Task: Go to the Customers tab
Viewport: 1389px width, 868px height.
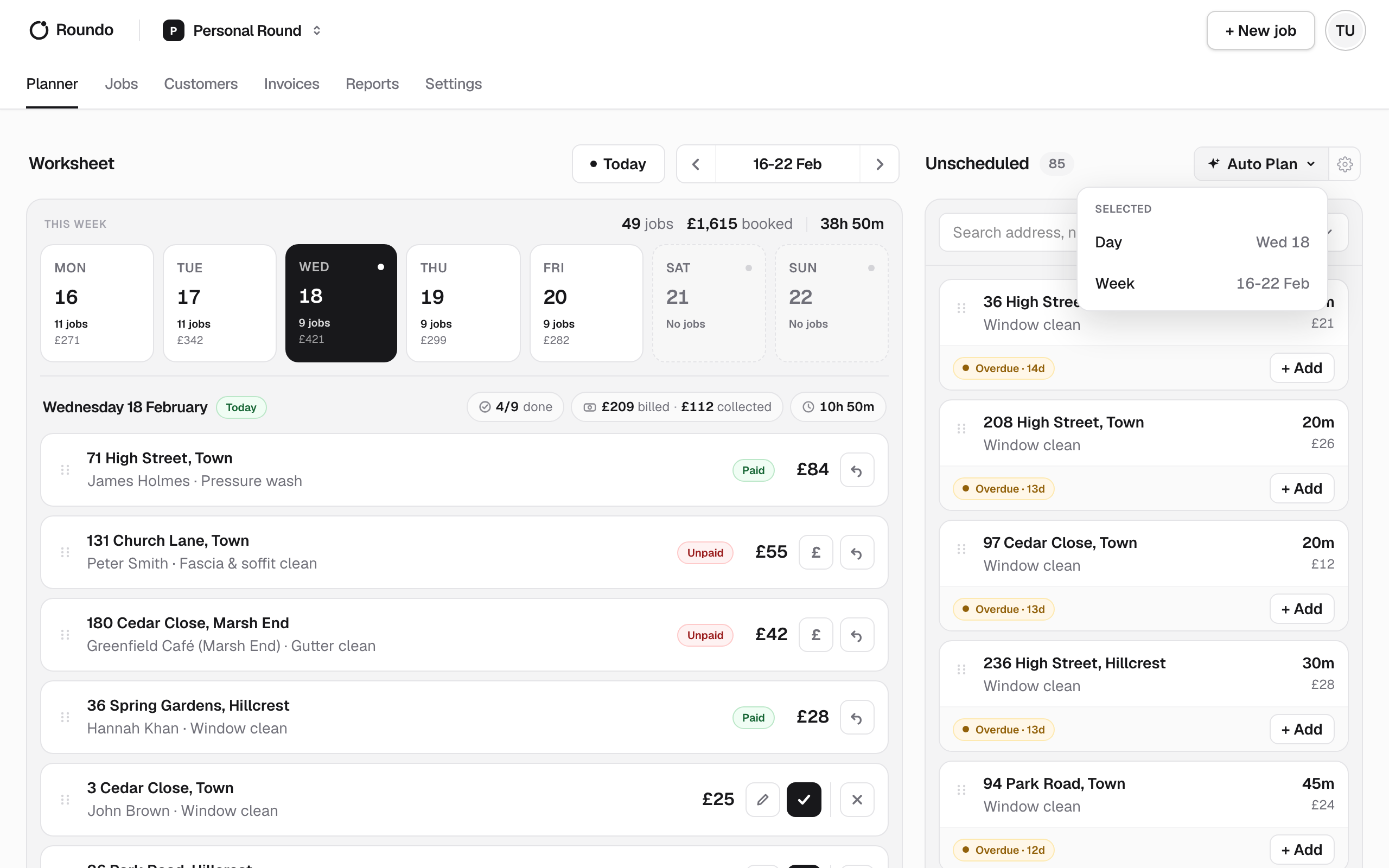Action: click(x=201, y=84)
